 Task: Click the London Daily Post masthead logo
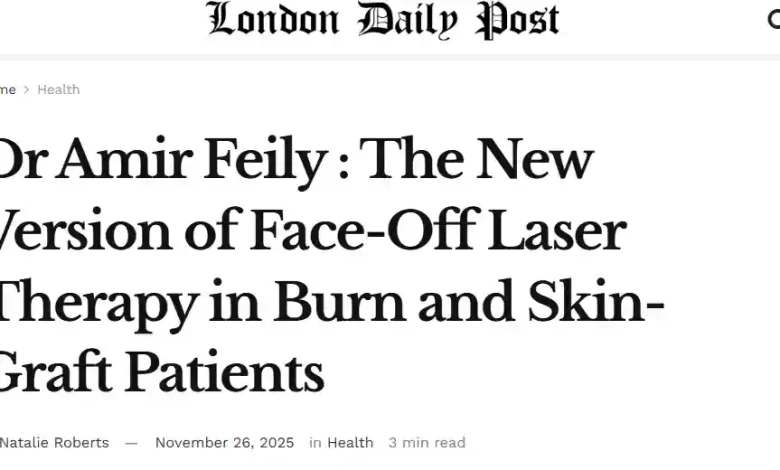[x=384, y=20]
